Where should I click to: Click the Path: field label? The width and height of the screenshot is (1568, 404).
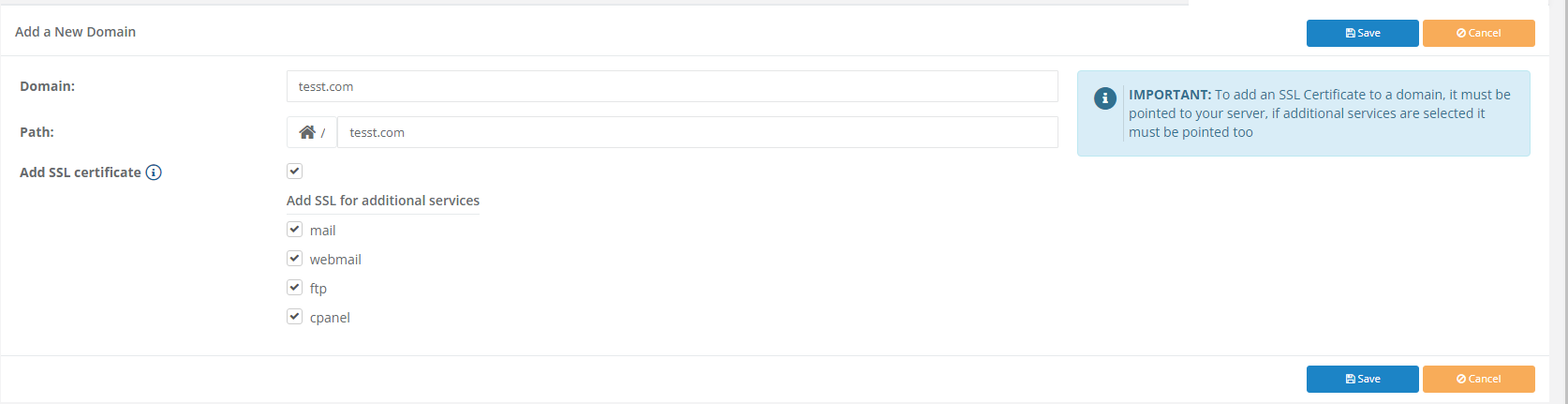[37, 132]
